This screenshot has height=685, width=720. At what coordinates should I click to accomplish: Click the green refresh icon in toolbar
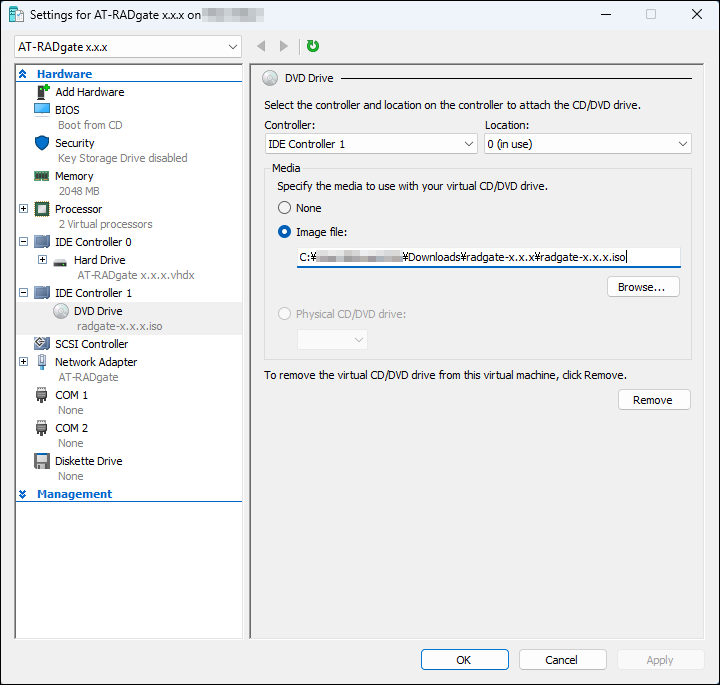(x=313, y=46)
